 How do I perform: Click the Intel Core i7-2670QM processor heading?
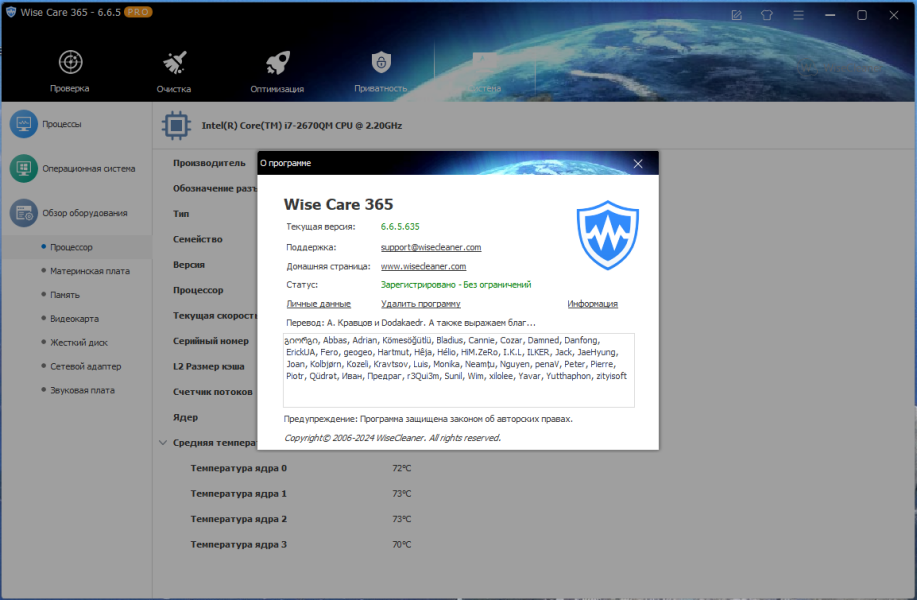click(x=302, y=126)
